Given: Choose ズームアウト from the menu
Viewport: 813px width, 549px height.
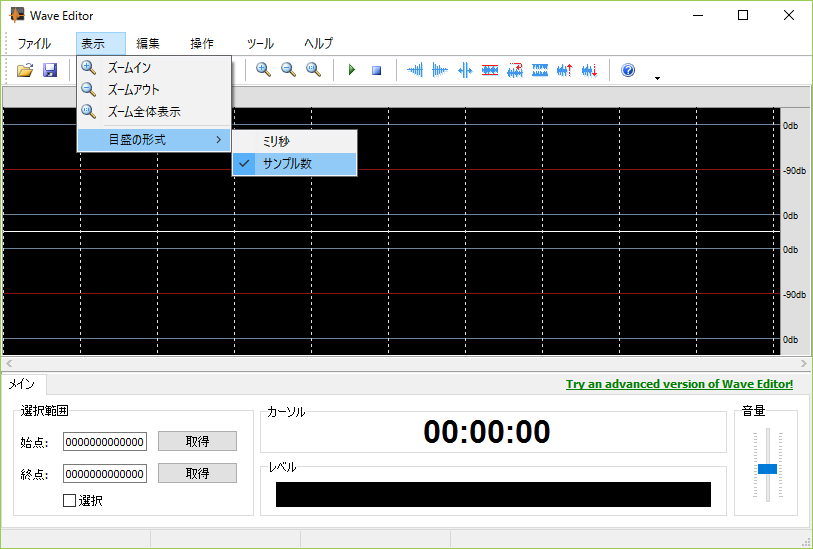Looking at the screenshot, I should 154,89.
